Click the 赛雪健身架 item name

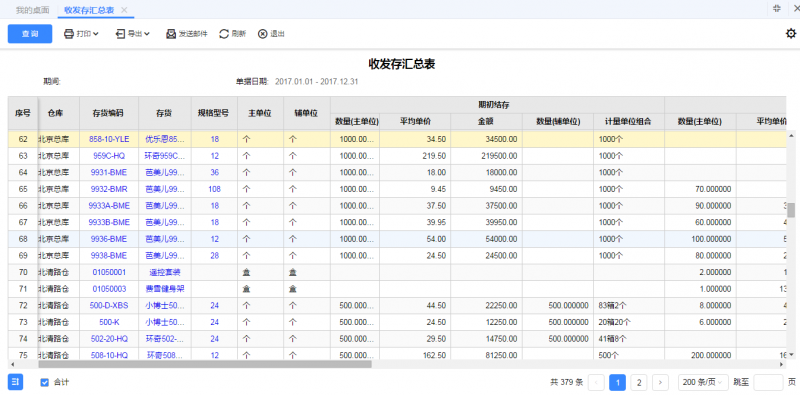pyautogui.click(x=165, y=289)
